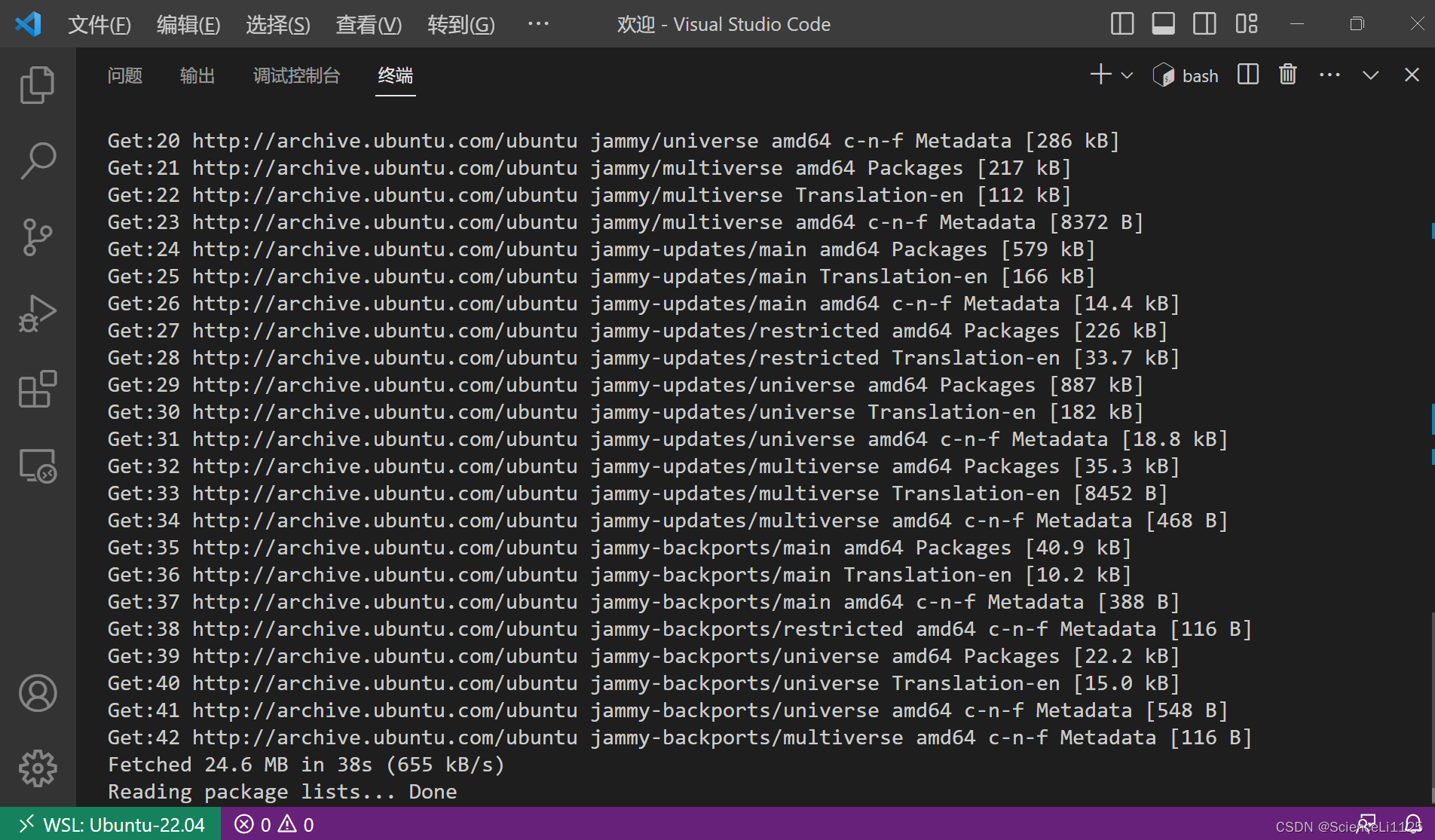This screenshot has width=1435, height=840.
Task: Open the 转到(G) menu
Action: coord(461,25)
